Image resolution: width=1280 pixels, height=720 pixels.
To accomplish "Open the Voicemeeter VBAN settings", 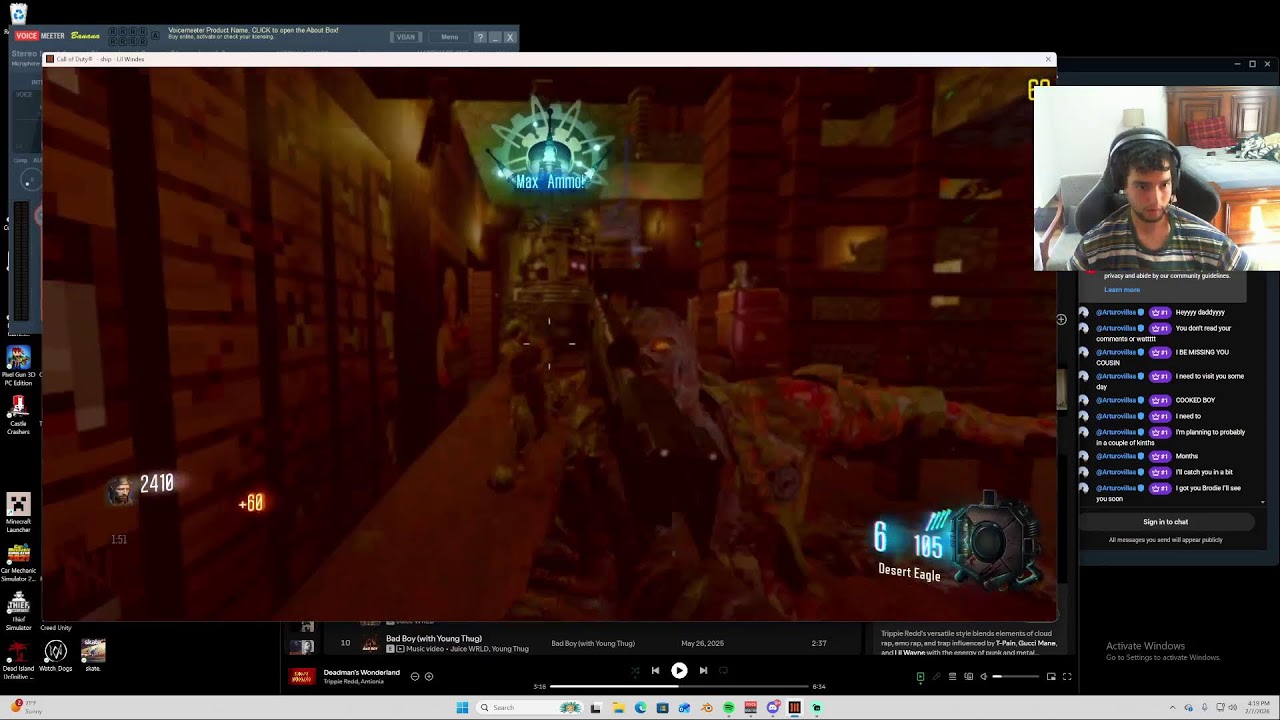I will click(x=405, y=37).
